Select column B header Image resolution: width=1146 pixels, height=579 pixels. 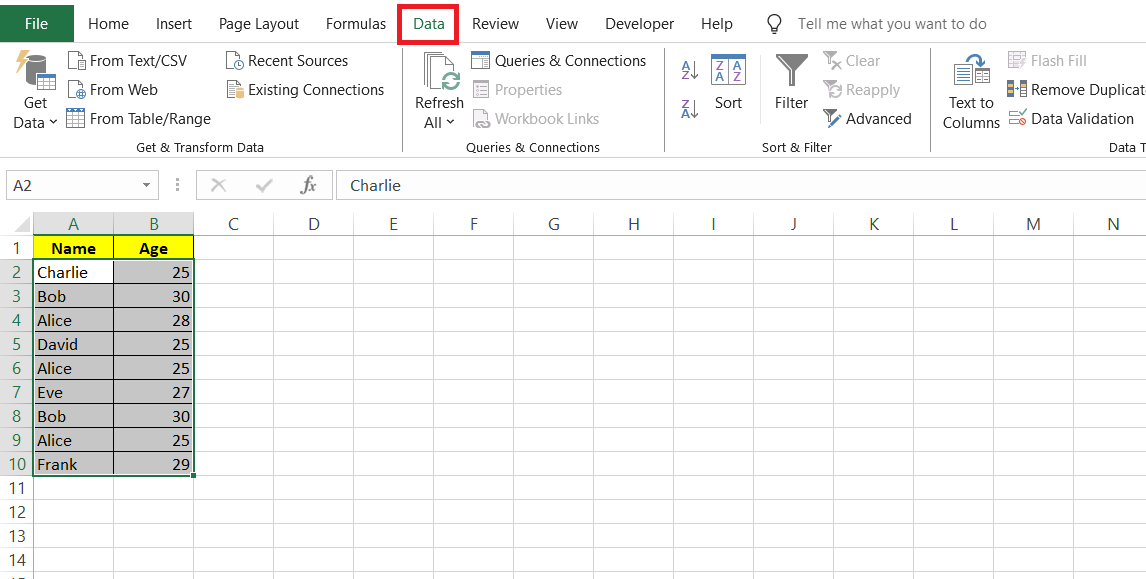pos(153,224)
